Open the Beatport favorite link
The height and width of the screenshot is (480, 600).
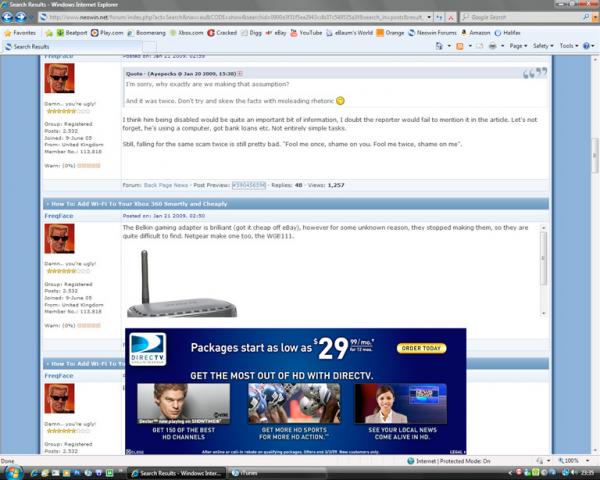[x=72, y=33]
